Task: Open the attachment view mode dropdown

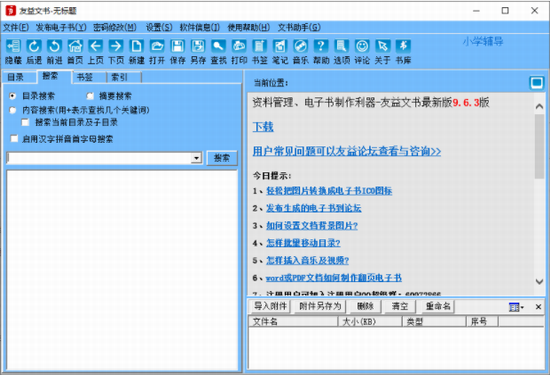Action: (x=516, y=307)
